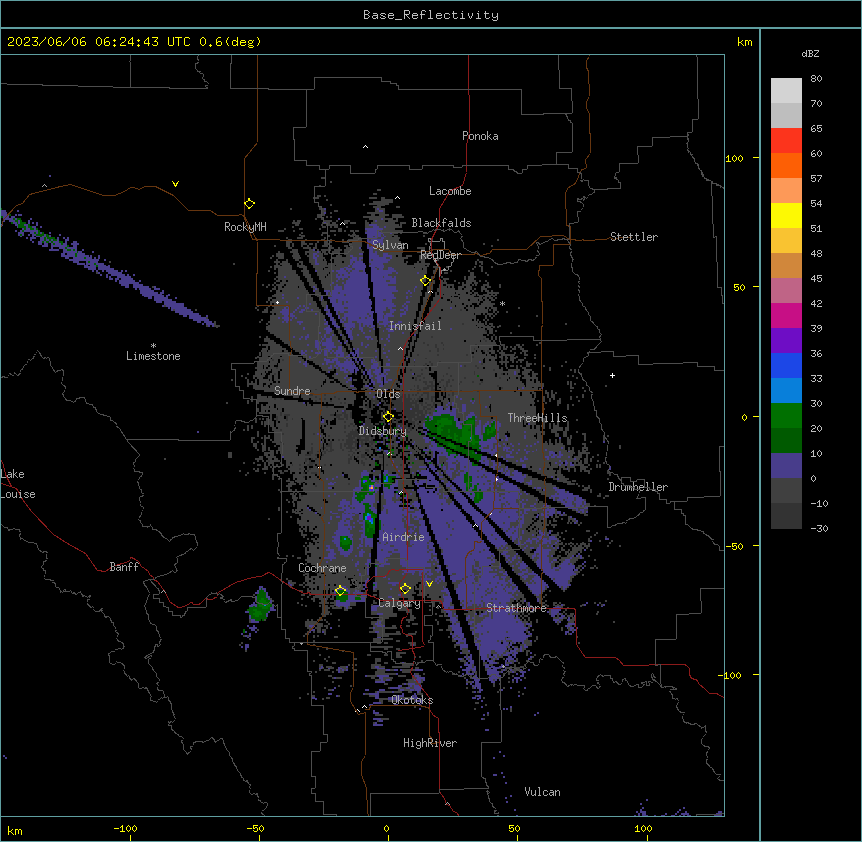Click the ThreeHills label

pos(537,418)
